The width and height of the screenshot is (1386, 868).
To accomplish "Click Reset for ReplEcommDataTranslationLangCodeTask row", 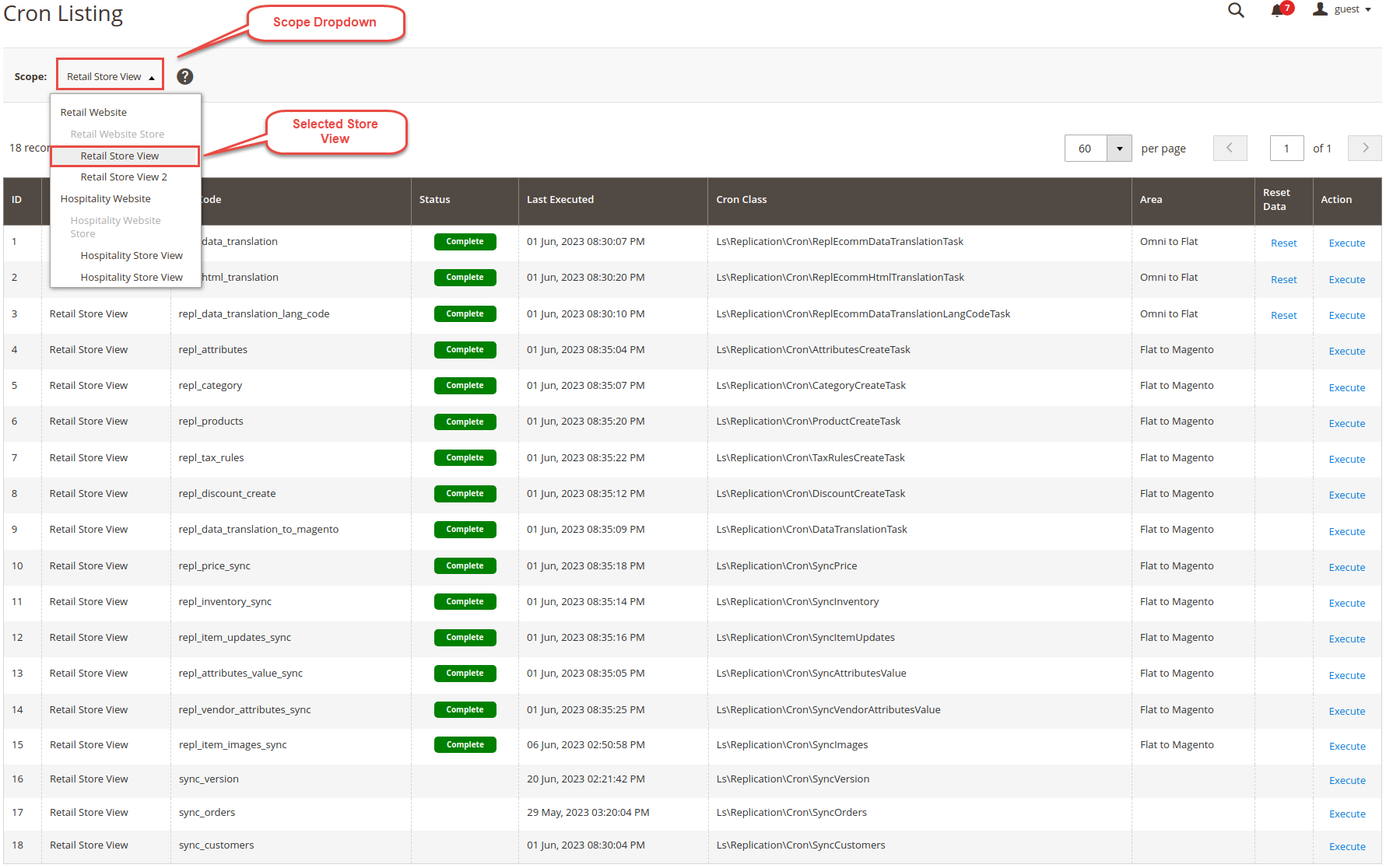I will pyautogui.click(x=1283, y=316).
